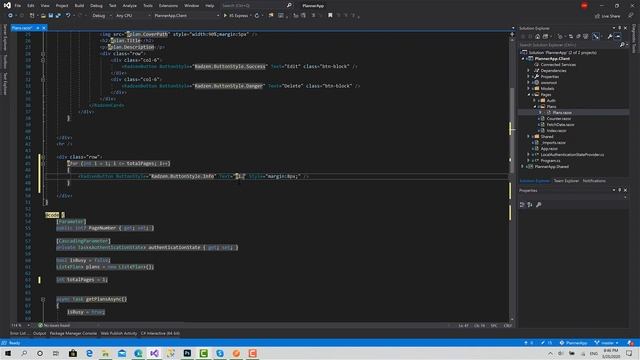The width and height of the screenshot is (640, 360).
Task: Close the Plans.razor editor tab
Action: tap(44, 28)
